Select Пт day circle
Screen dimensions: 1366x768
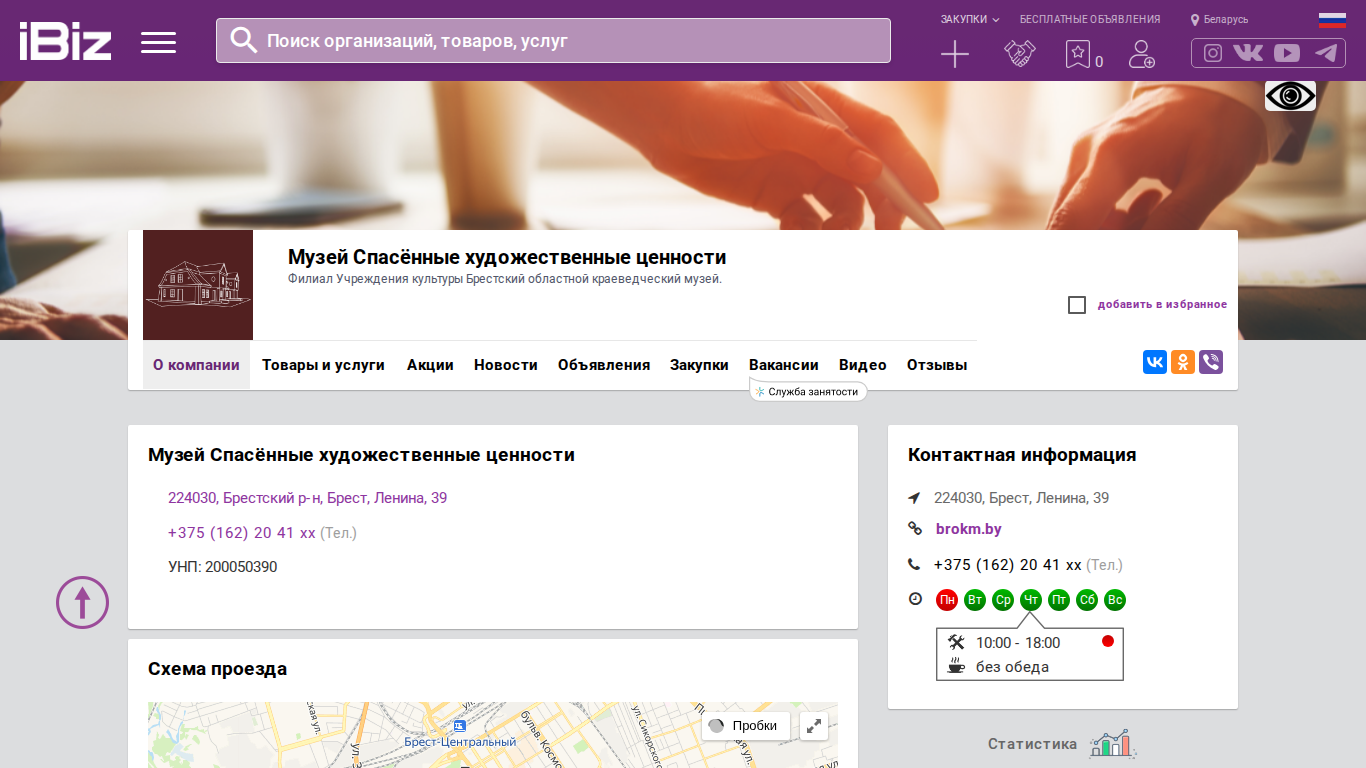[1059, 600]
